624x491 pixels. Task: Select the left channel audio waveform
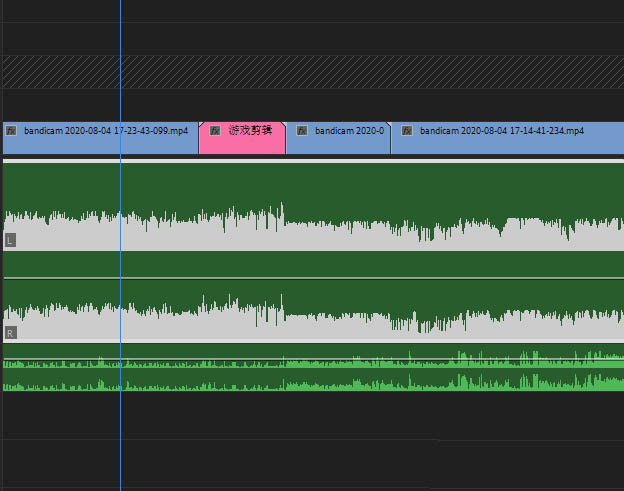click(313, 207)
